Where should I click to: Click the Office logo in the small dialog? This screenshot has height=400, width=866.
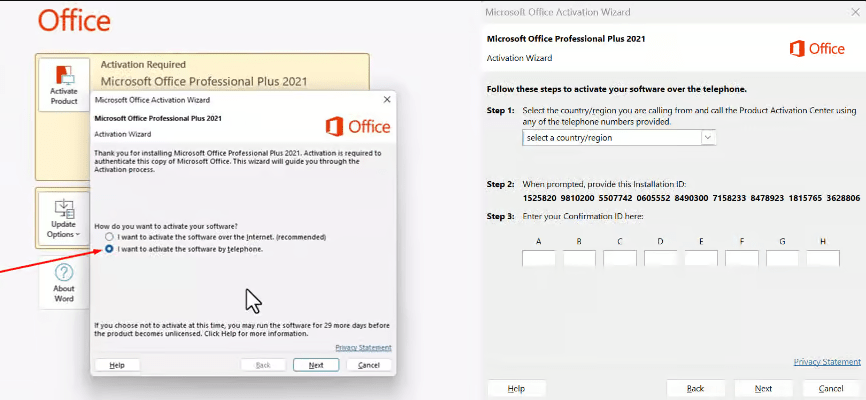(358, 127)
